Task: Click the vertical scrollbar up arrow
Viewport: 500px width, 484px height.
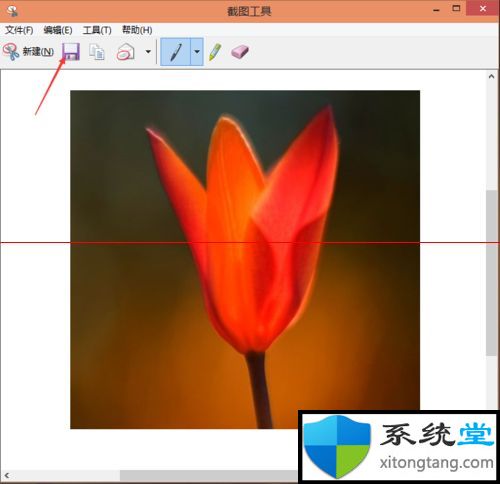Action: pos(491,76)
